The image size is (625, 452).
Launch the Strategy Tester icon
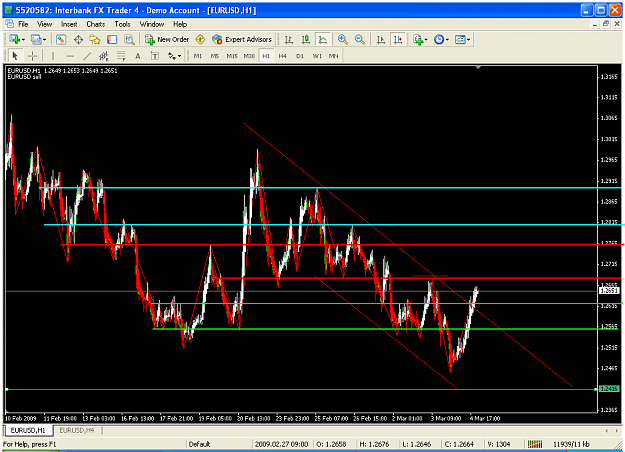(x=129, y=39)
